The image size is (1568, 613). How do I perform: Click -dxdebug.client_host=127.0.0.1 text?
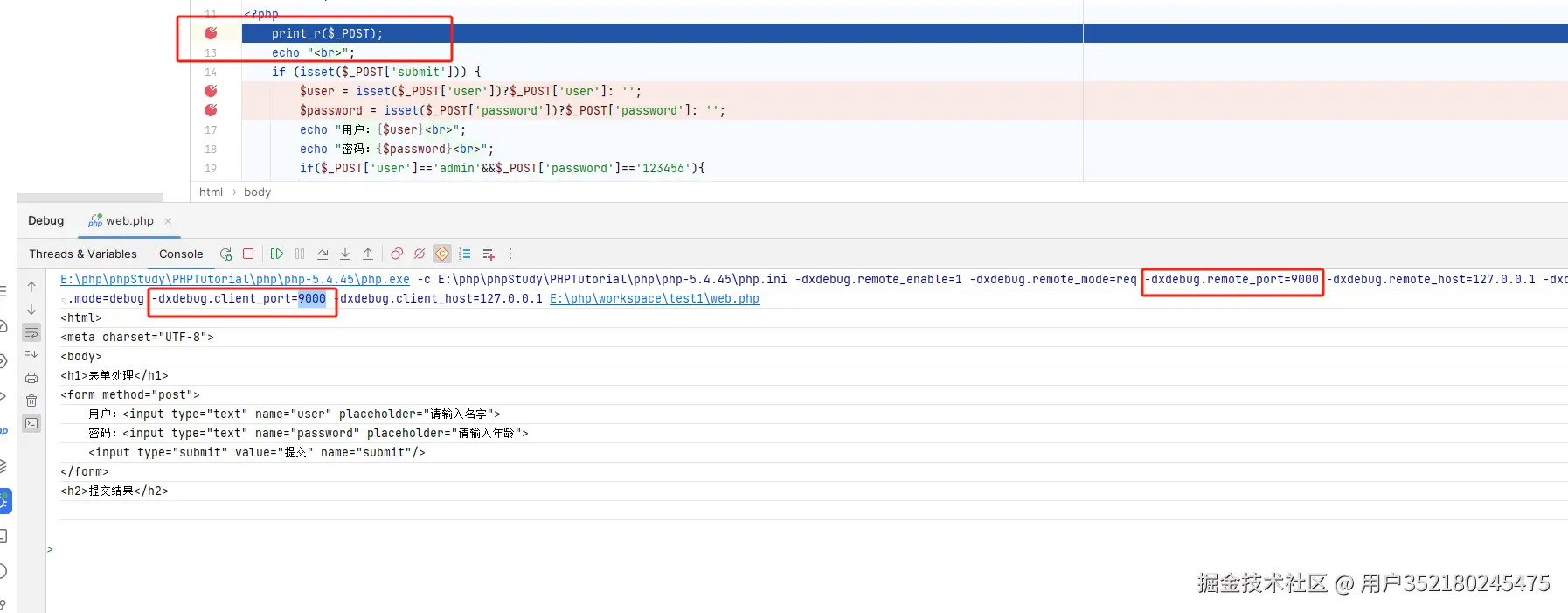coord(439,299)
